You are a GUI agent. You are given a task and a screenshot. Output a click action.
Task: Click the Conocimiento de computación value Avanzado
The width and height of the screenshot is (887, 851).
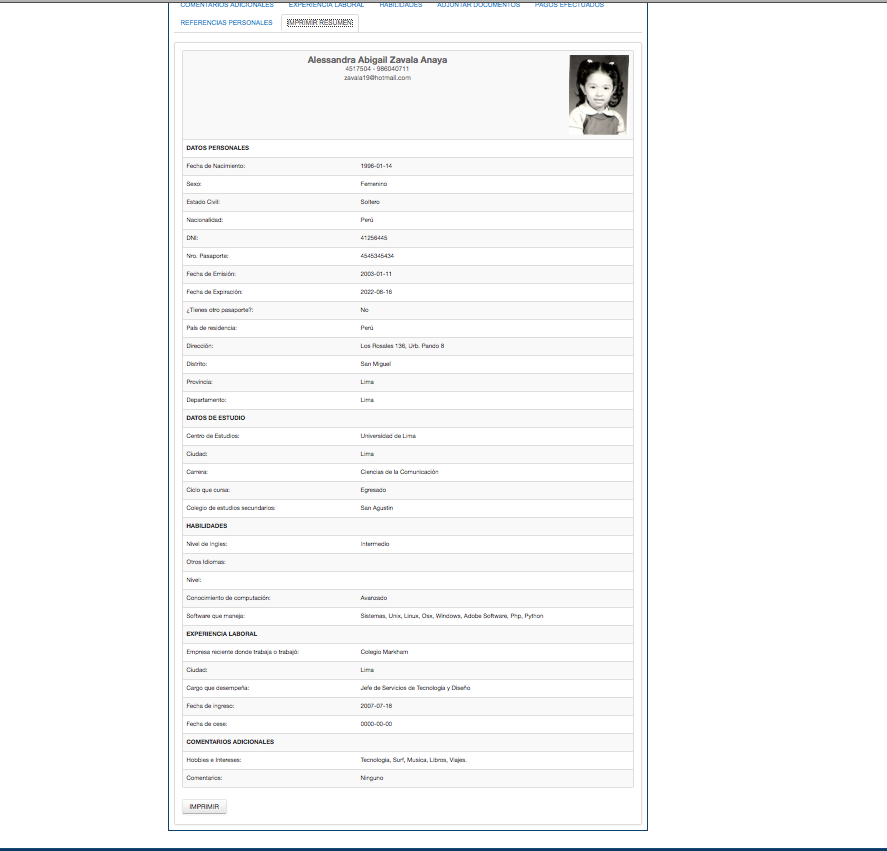coord(374,598)
